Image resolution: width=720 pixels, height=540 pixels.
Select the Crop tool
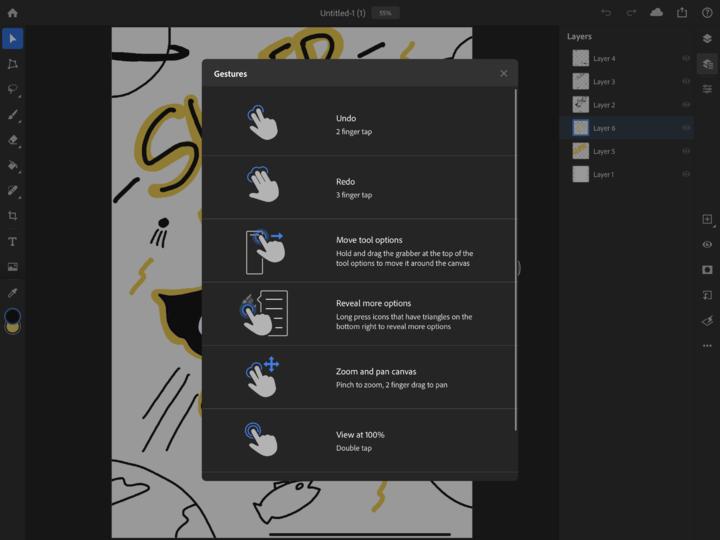tap(13, 216)
